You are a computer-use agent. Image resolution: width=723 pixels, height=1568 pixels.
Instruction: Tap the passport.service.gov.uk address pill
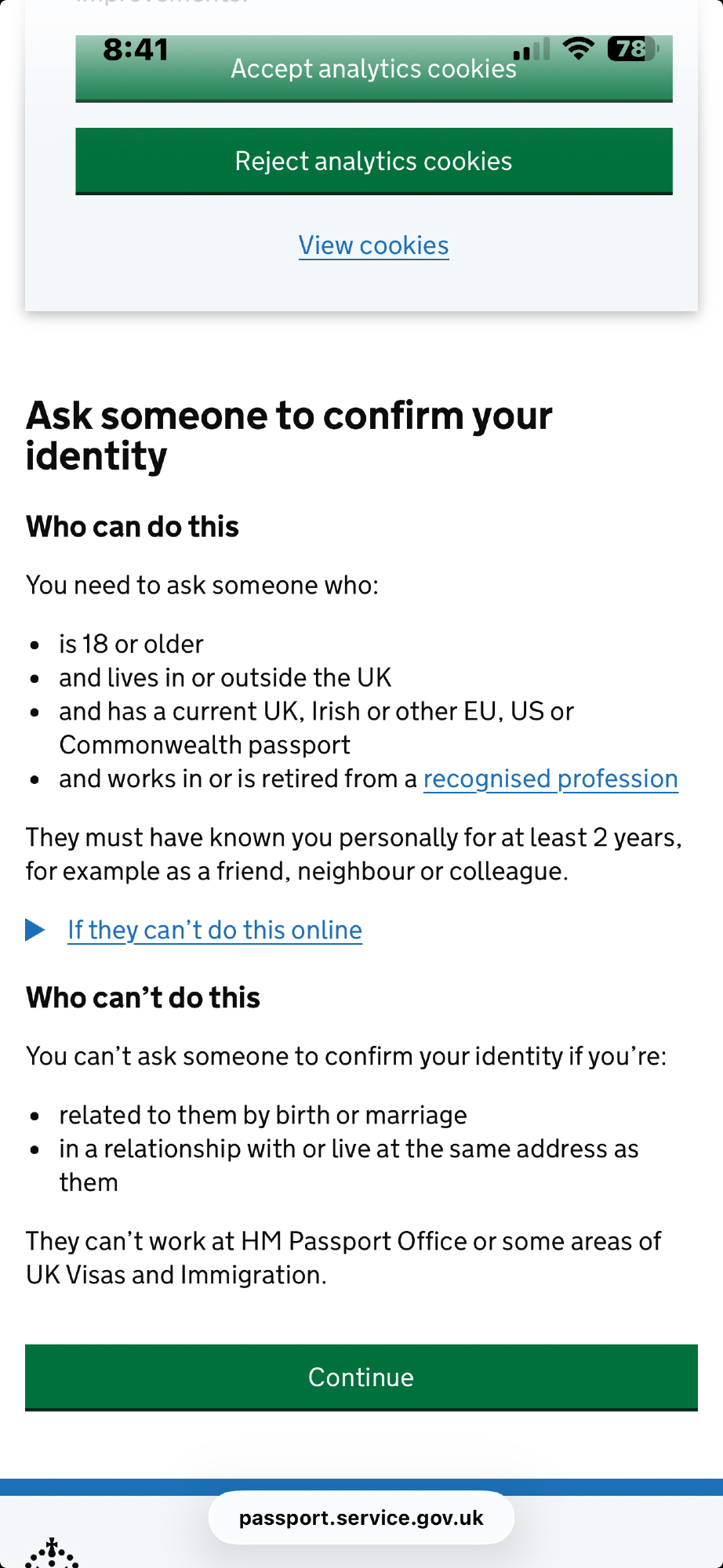point(361,1518)
